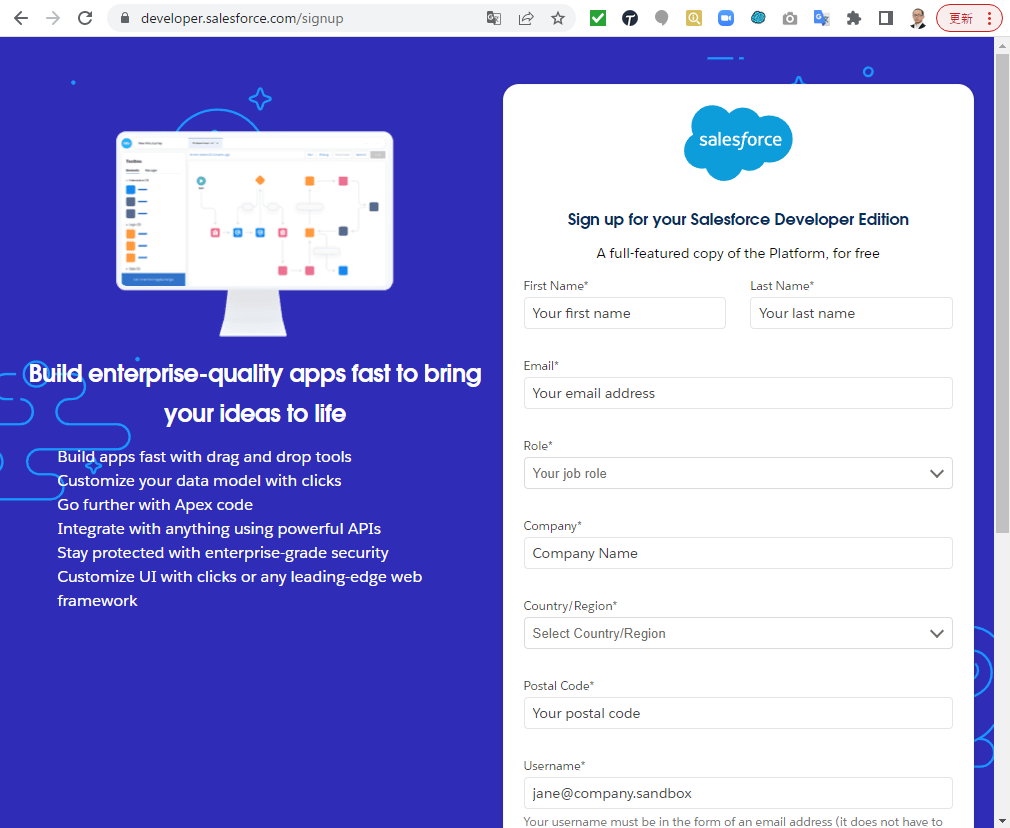This screenshot has width=1010, height=828.
Task: Click the camera screenshot extension icon
Action: click(x=790, y=18)
